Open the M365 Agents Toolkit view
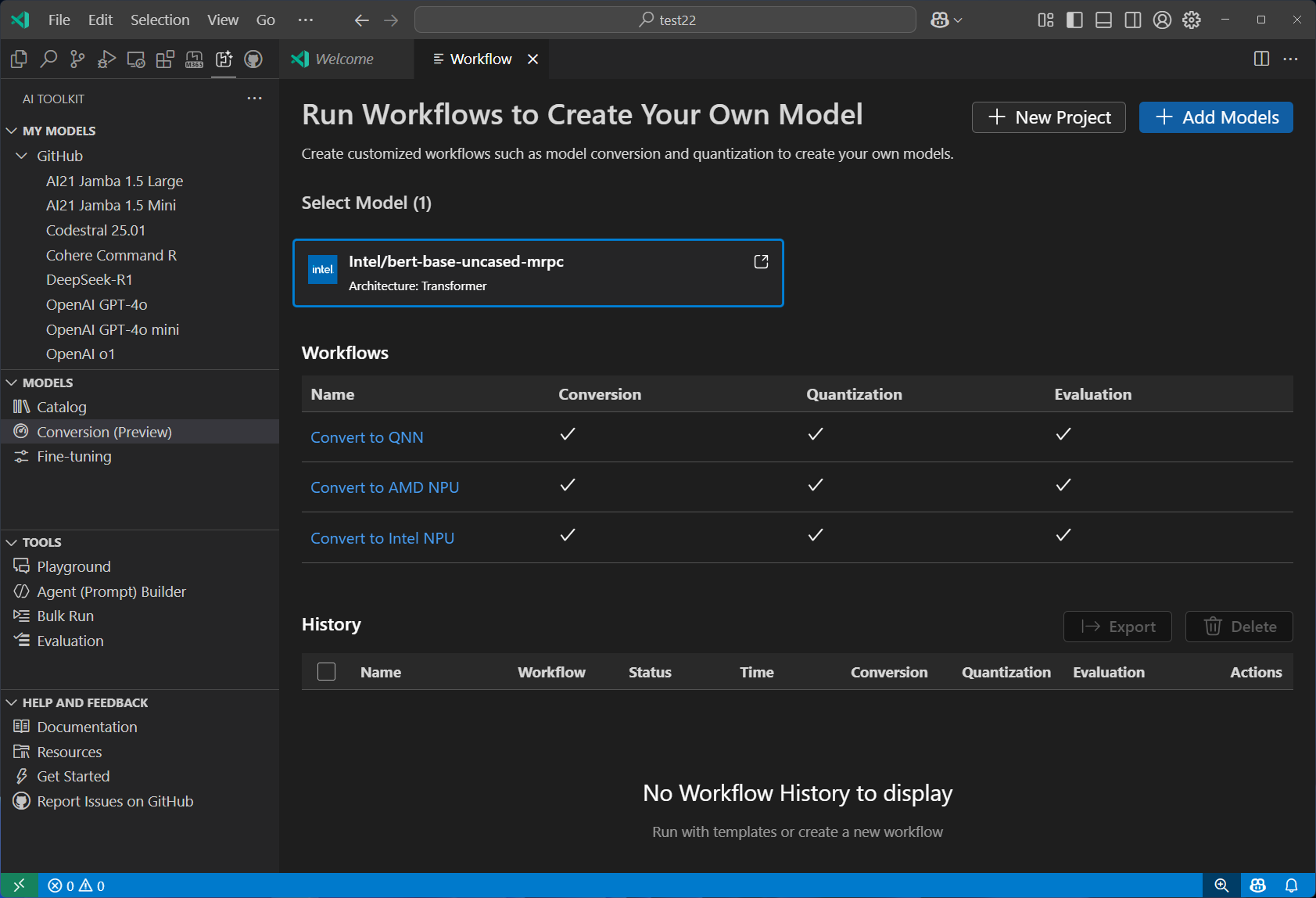Image resolution: width=1316 pixels, height=898 pixels. pyautogui.click(x=194, y=59)
